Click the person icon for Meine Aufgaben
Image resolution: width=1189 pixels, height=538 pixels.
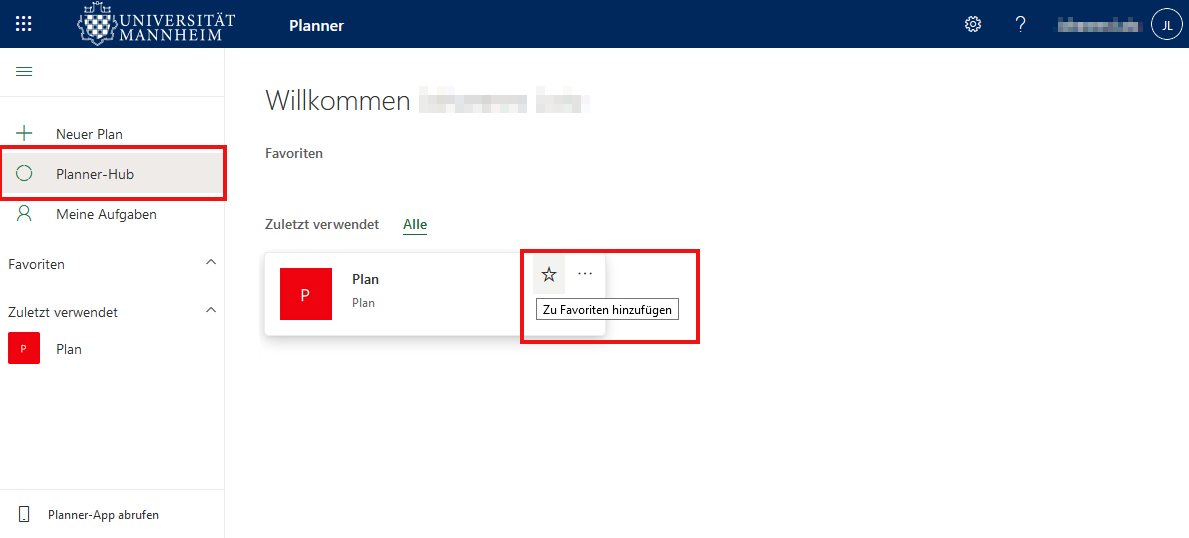(24, 214)
